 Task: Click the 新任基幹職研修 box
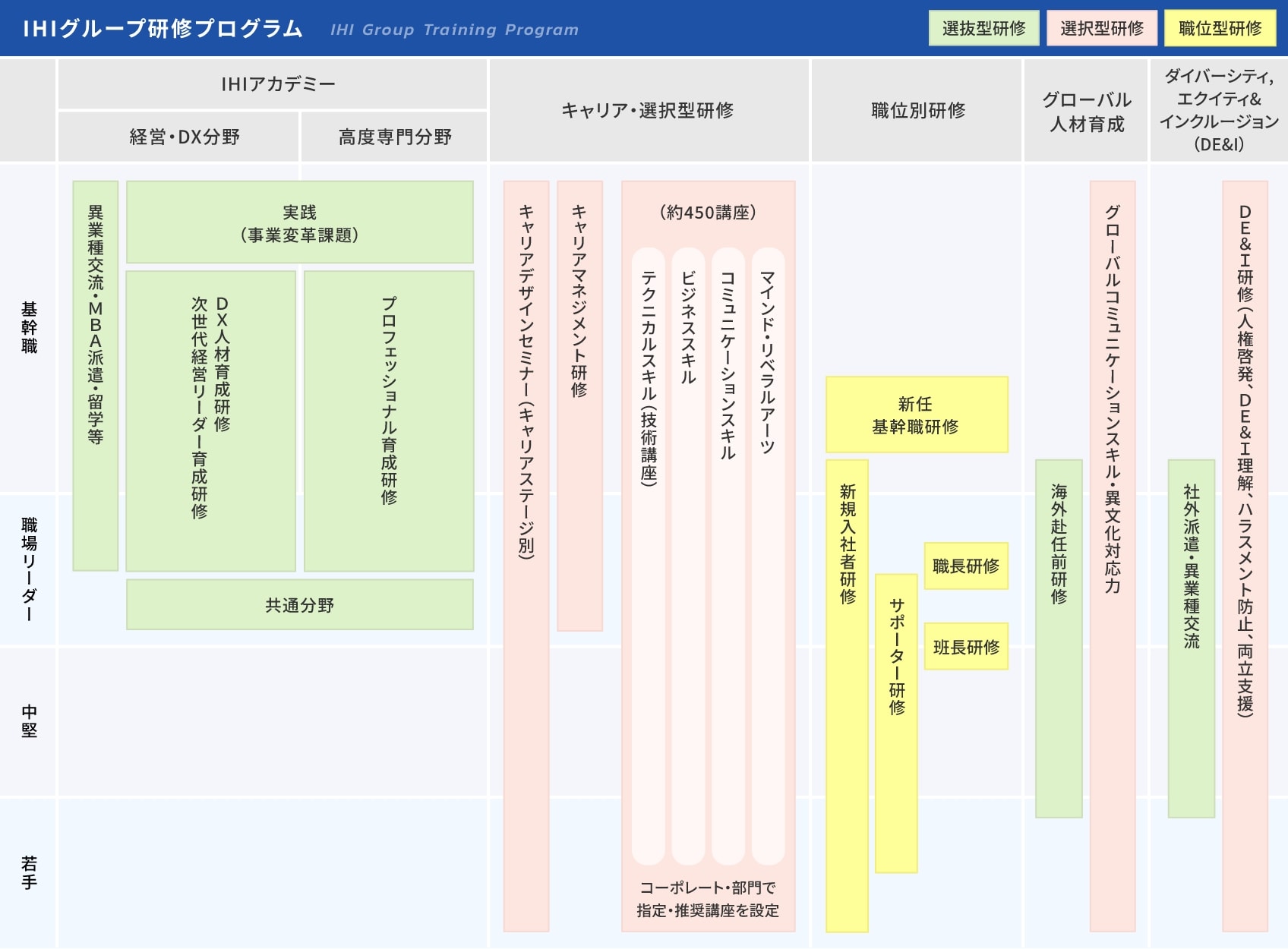(917, 415)
